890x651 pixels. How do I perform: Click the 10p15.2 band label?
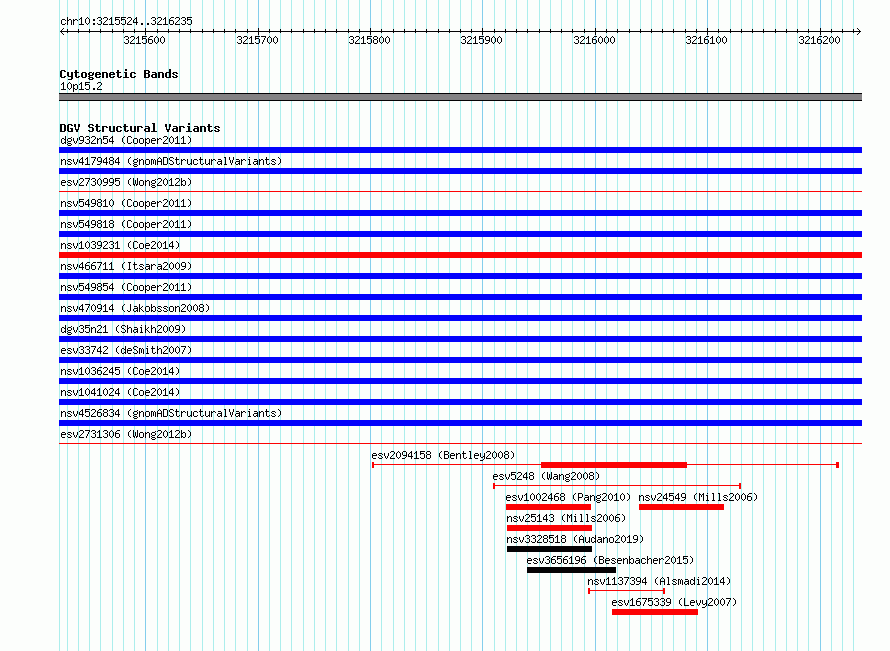click(x=81, y=86)
